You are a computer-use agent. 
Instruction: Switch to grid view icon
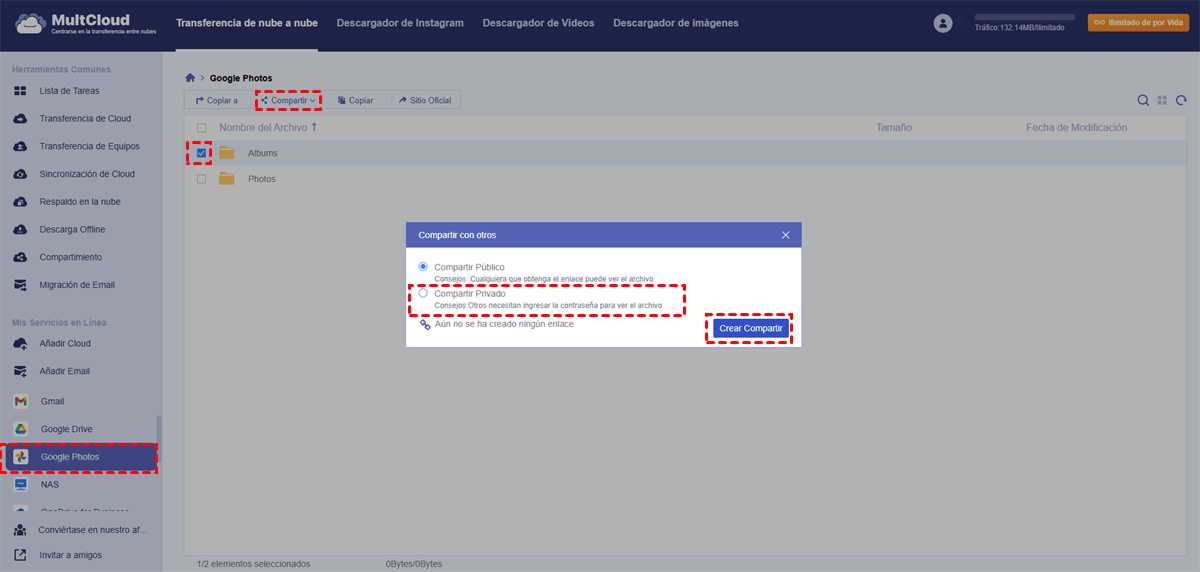pyautogui.click(x=1162, y=100)
